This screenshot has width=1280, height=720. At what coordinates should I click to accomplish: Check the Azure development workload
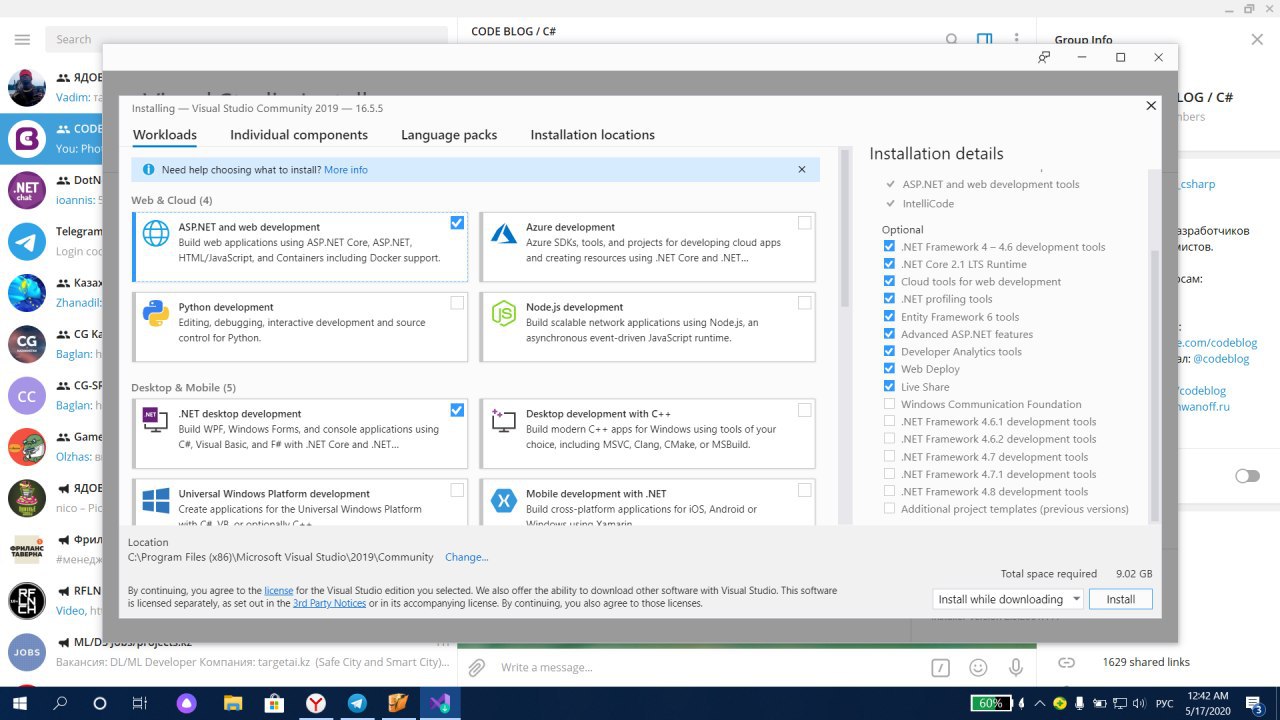point(805,223)
